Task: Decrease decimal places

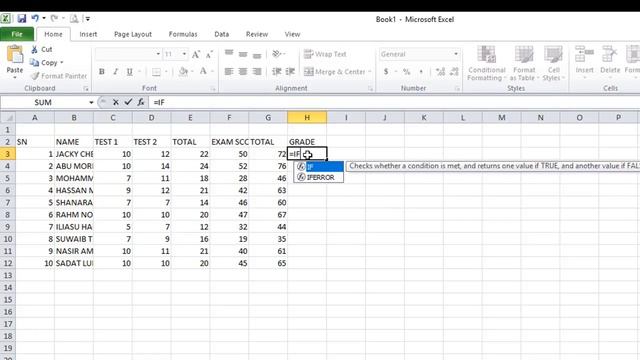Action: [x=454, y=72]
